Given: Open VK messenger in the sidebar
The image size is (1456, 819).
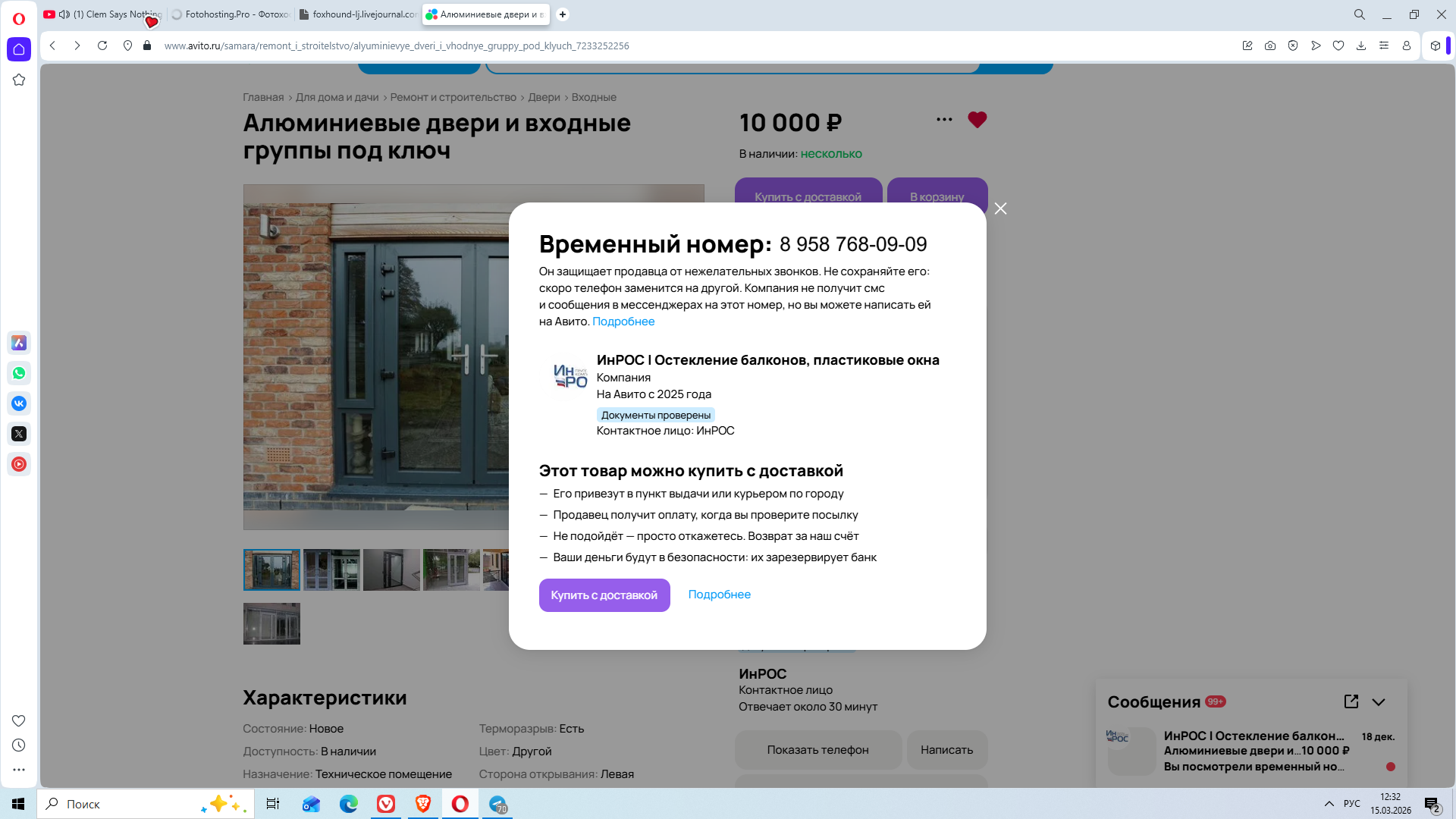Looking at the screenshot, I should tap(19, 403).
